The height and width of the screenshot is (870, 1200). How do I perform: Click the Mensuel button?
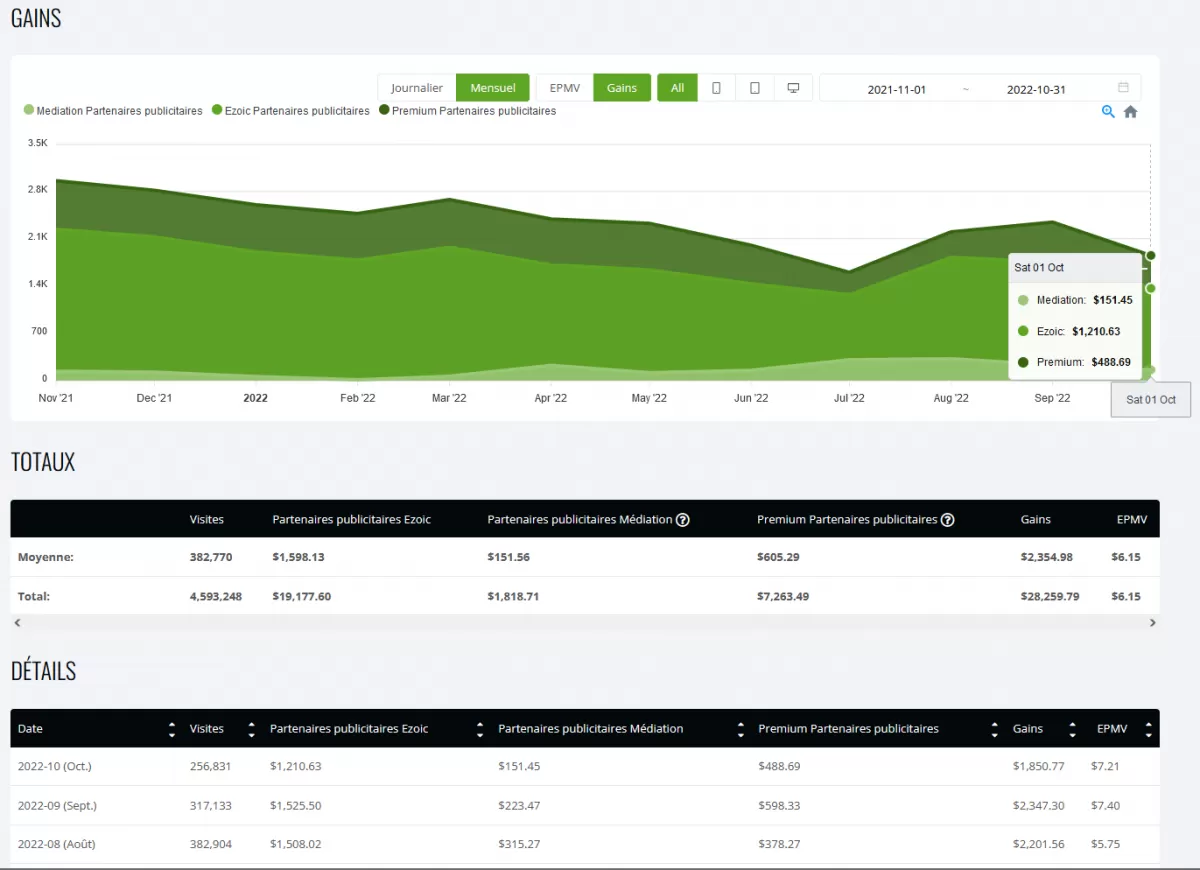click(x=493, y=88)
